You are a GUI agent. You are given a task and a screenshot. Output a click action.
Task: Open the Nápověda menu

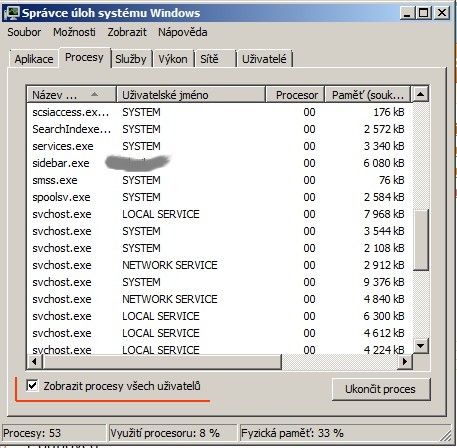tap(182, 32)
